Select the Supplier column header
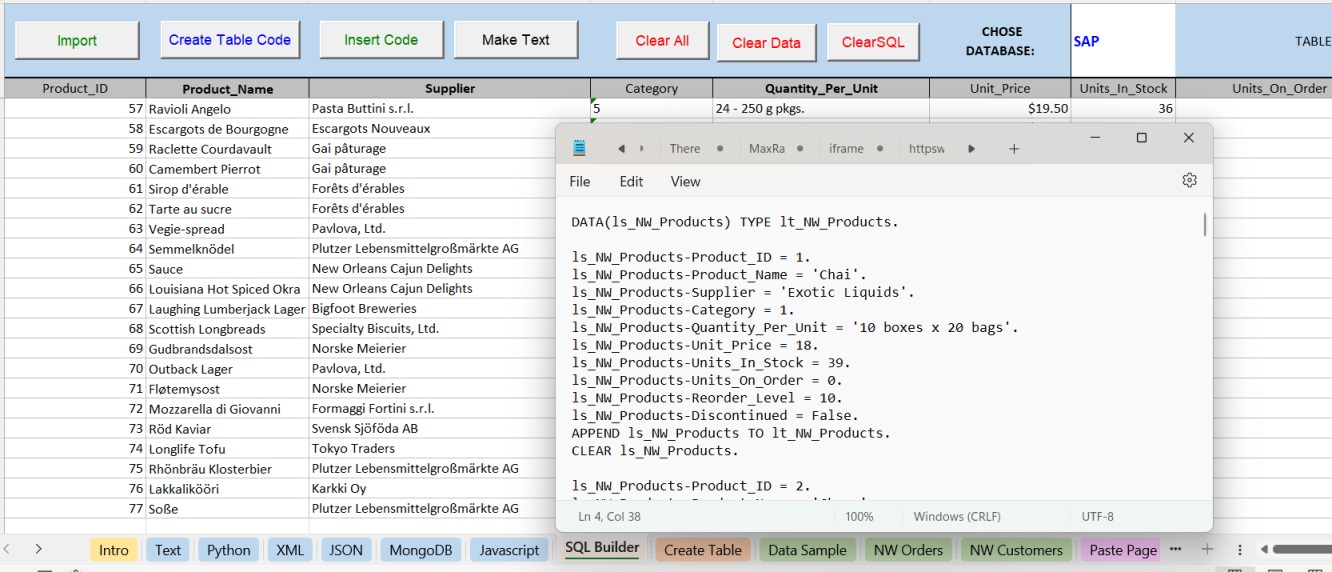The image size is (1332, 572). click(450, 88)
